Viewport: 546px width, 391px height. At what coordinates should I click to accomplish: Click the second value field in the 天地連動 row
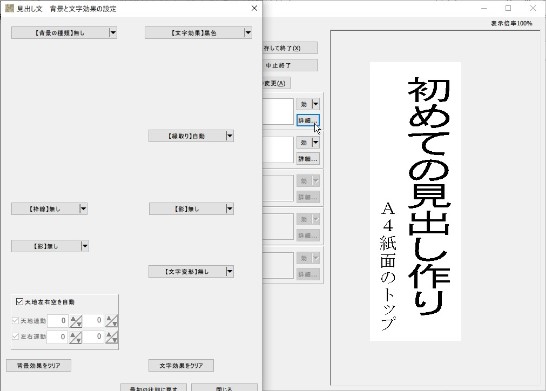pos(94,321)
